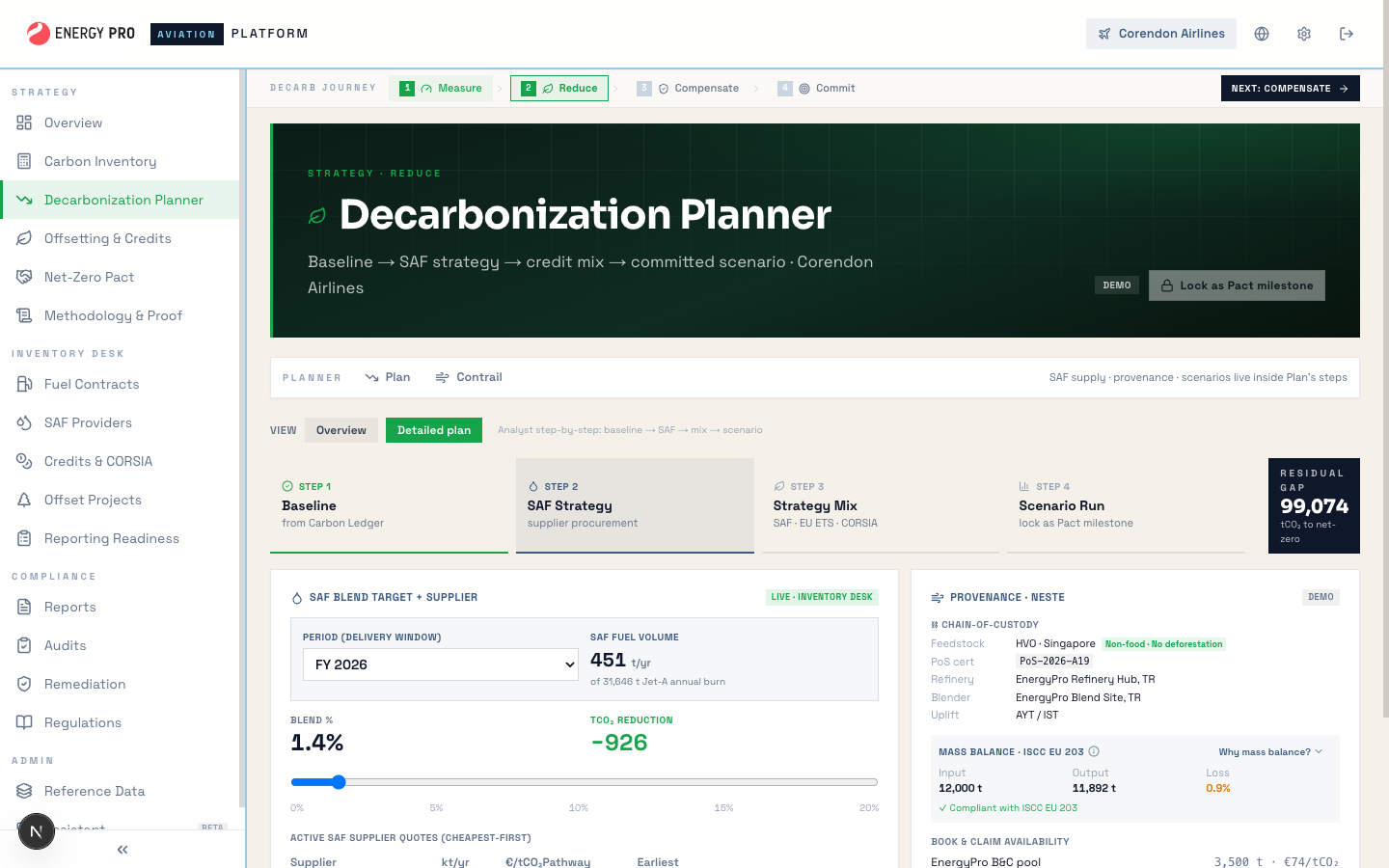
Task: Open Regulations page
Action: tap(120, 722)
